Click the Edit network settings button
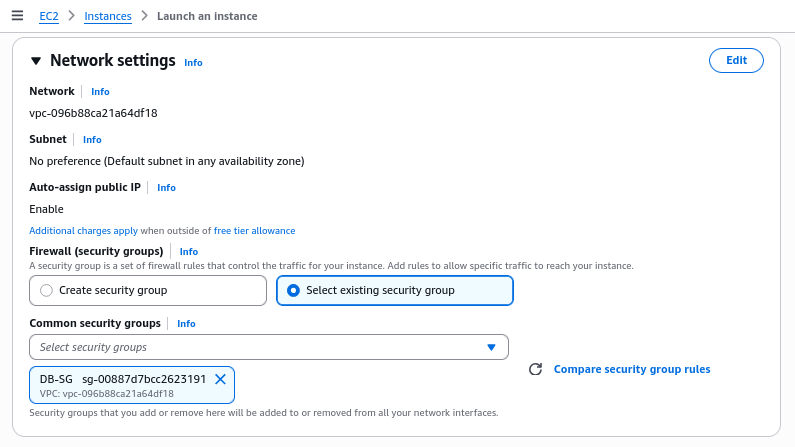This screenshot has width=795, height=447. [736, 60]
